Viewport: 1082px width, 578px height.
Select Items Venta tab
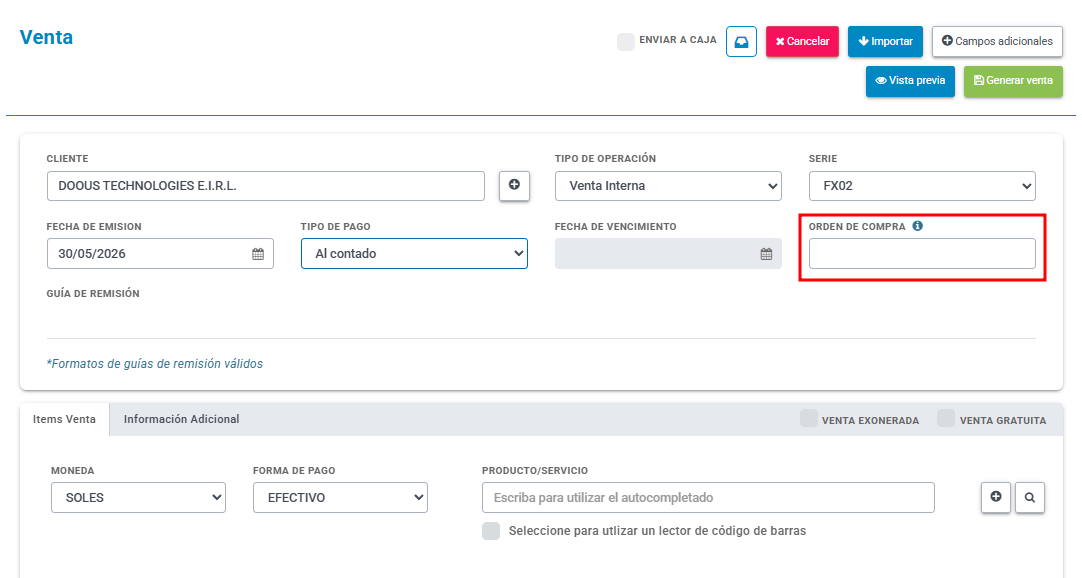pyautogui.click(x=64, y=419)
